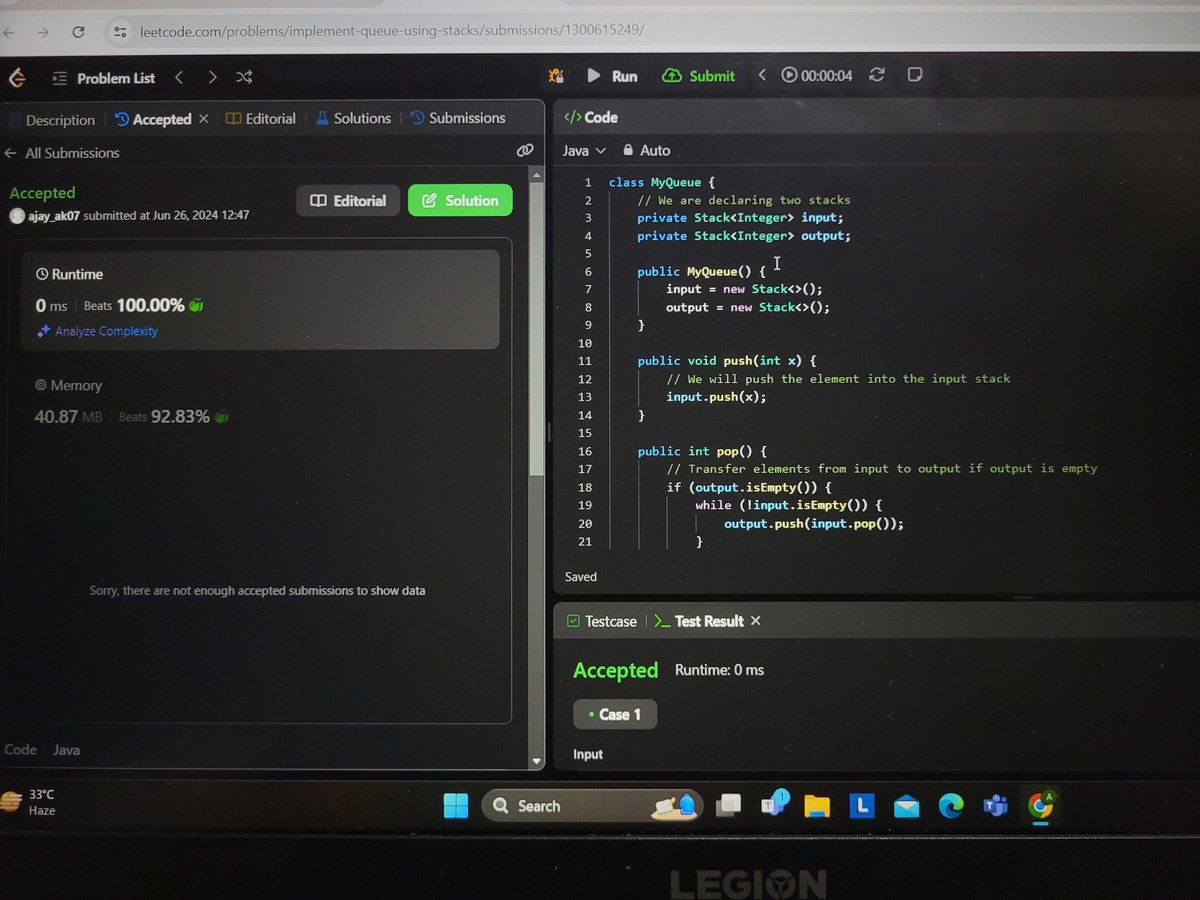Switch to the Testcase tab

(601, 621)
